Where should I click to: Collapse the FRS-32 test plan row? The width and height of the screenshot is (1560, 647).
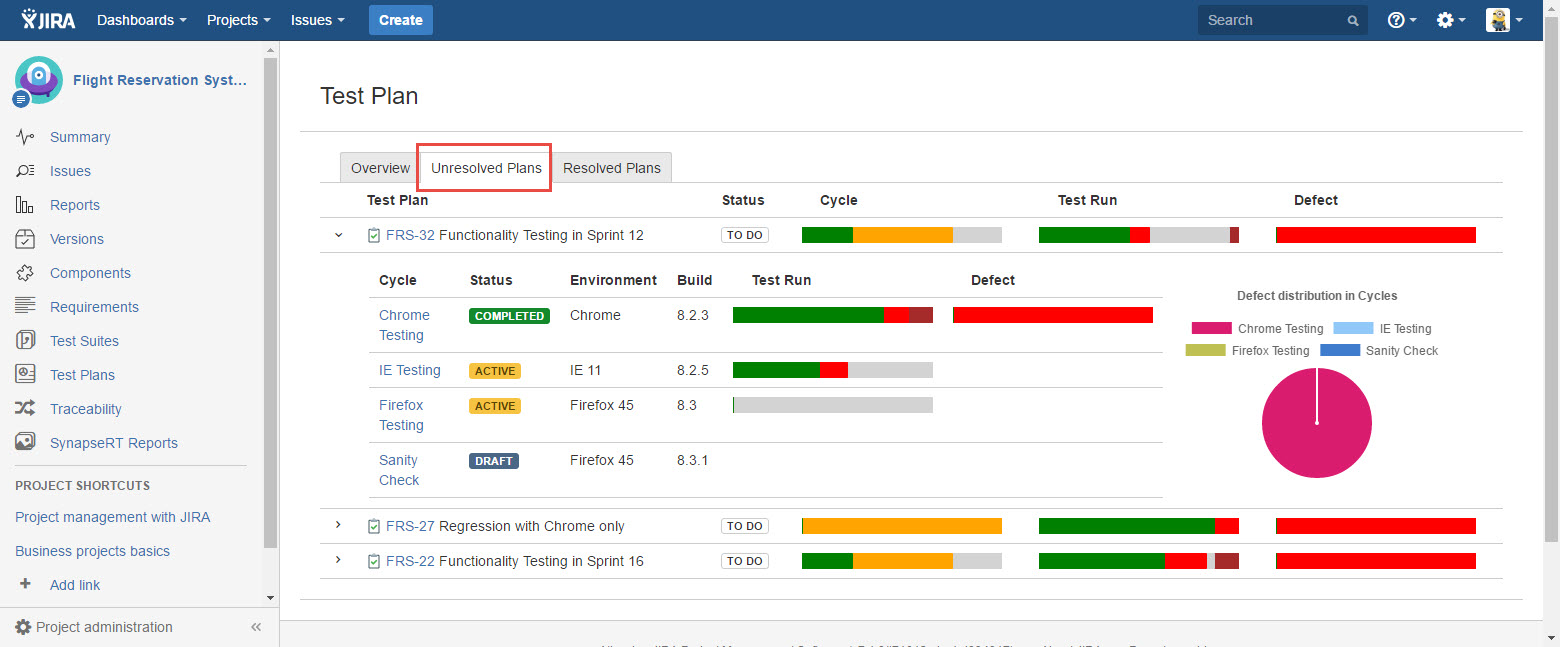coord(338,235)
